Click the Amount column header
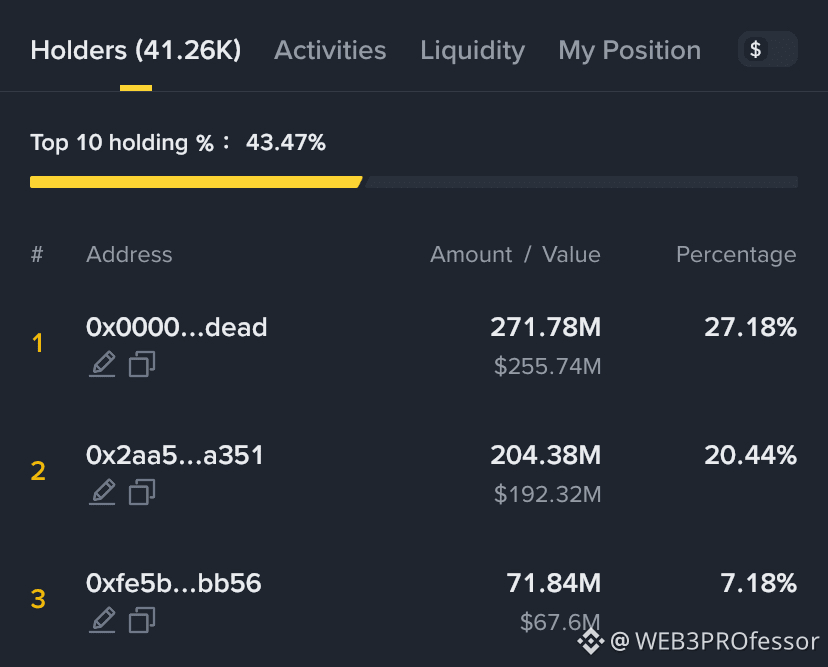Viewport: 828px width, 667px height. click(471, 255)
